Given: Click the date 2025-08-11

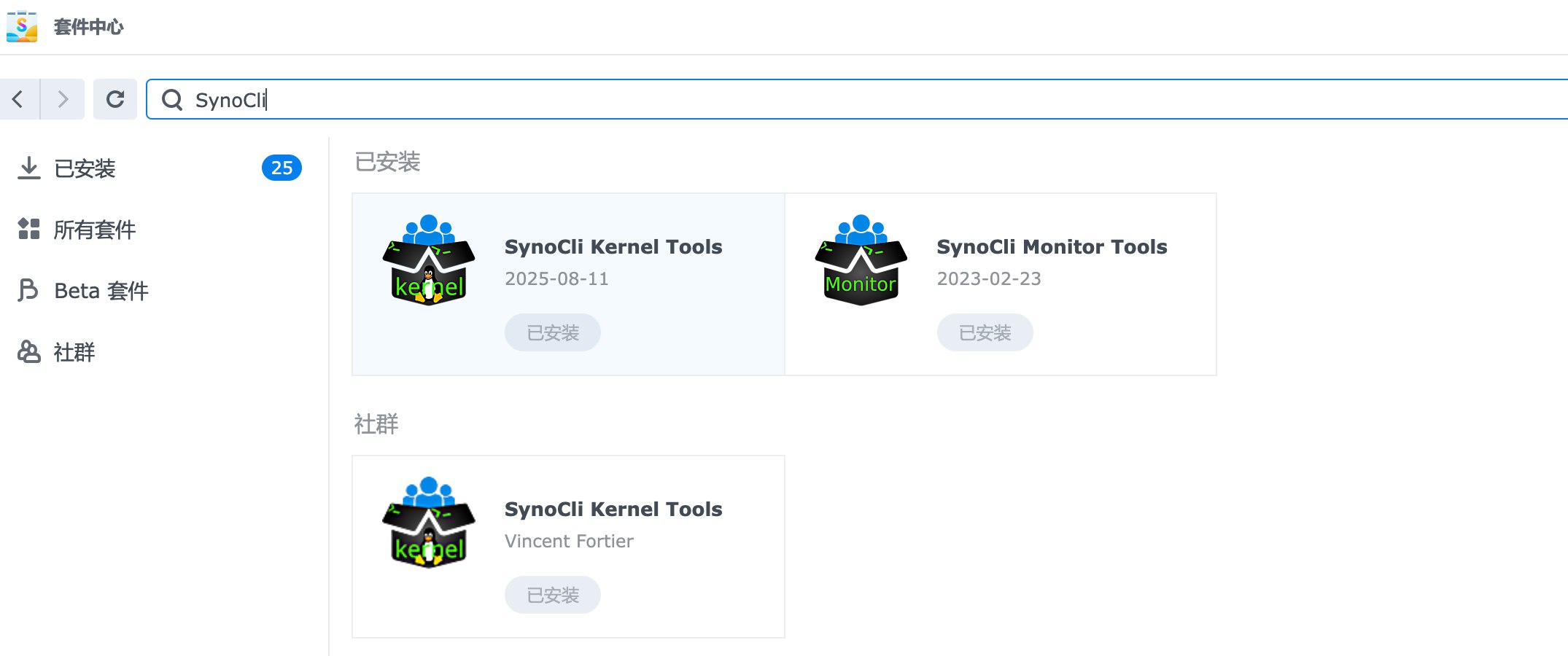Looking at the screenshot, I should (556, 279).
